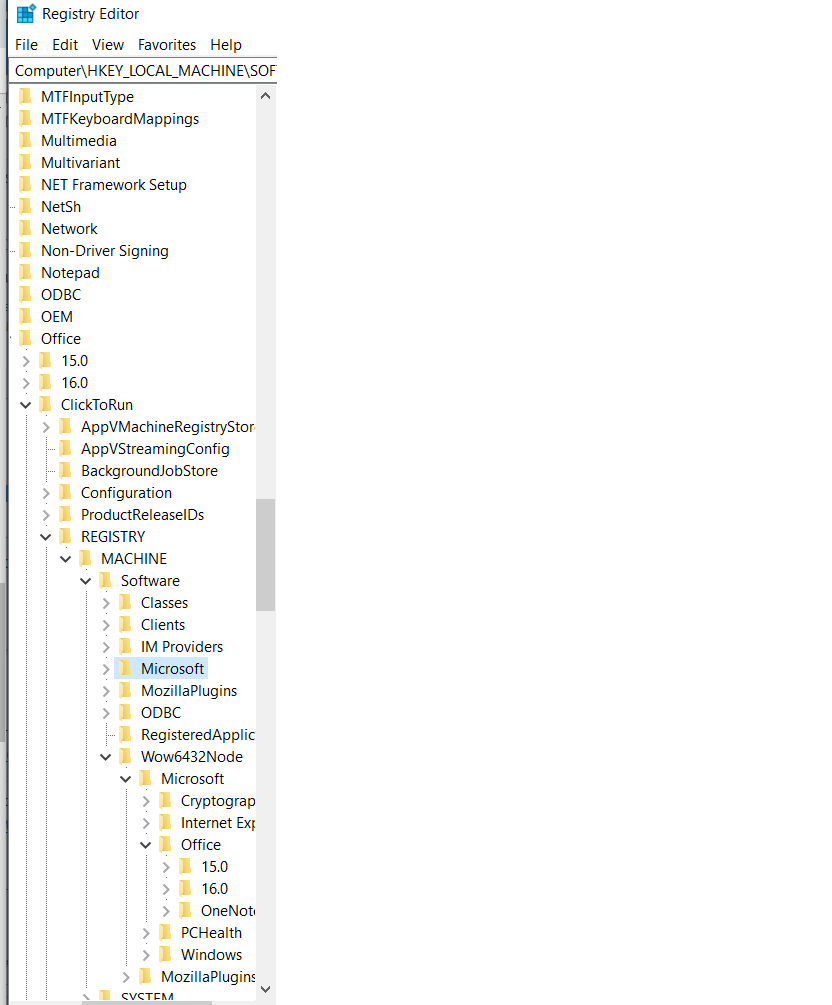This screenshot has width=832, height=1005.
Task: Click the ClickToRun folder icon
Action: click(46, 404)
